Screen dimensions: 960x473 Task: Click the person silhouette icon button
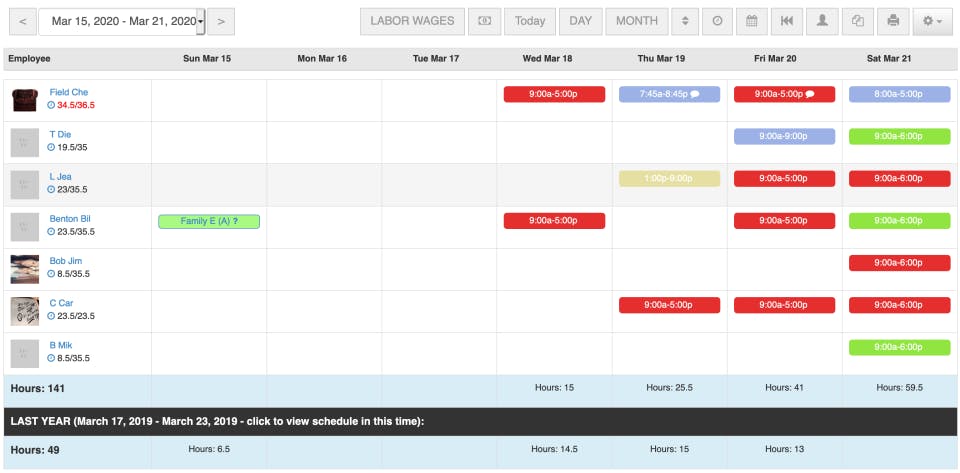[x=822, y=20]
